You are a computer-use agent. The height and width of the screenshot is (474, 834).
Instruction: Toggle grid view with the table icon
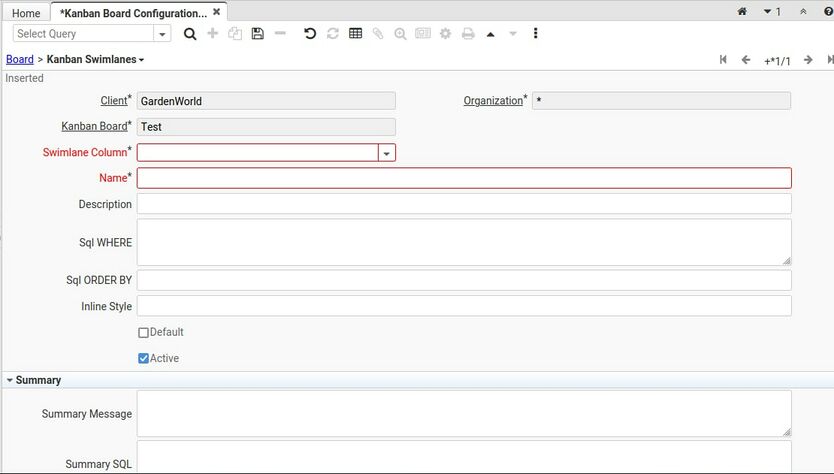click(x=355, y=34)
